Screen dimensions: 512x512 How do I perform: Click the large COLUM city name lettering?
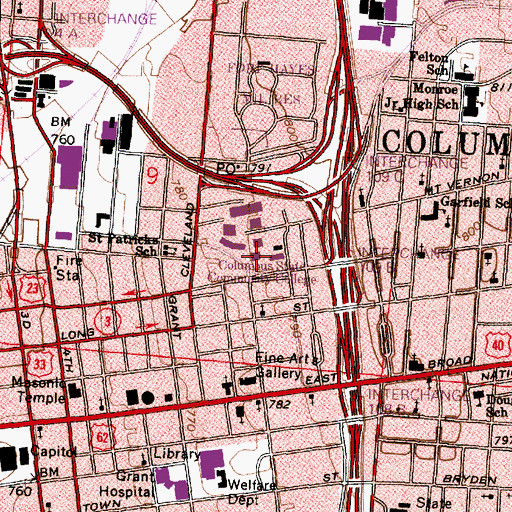click(x=447, y=142)
